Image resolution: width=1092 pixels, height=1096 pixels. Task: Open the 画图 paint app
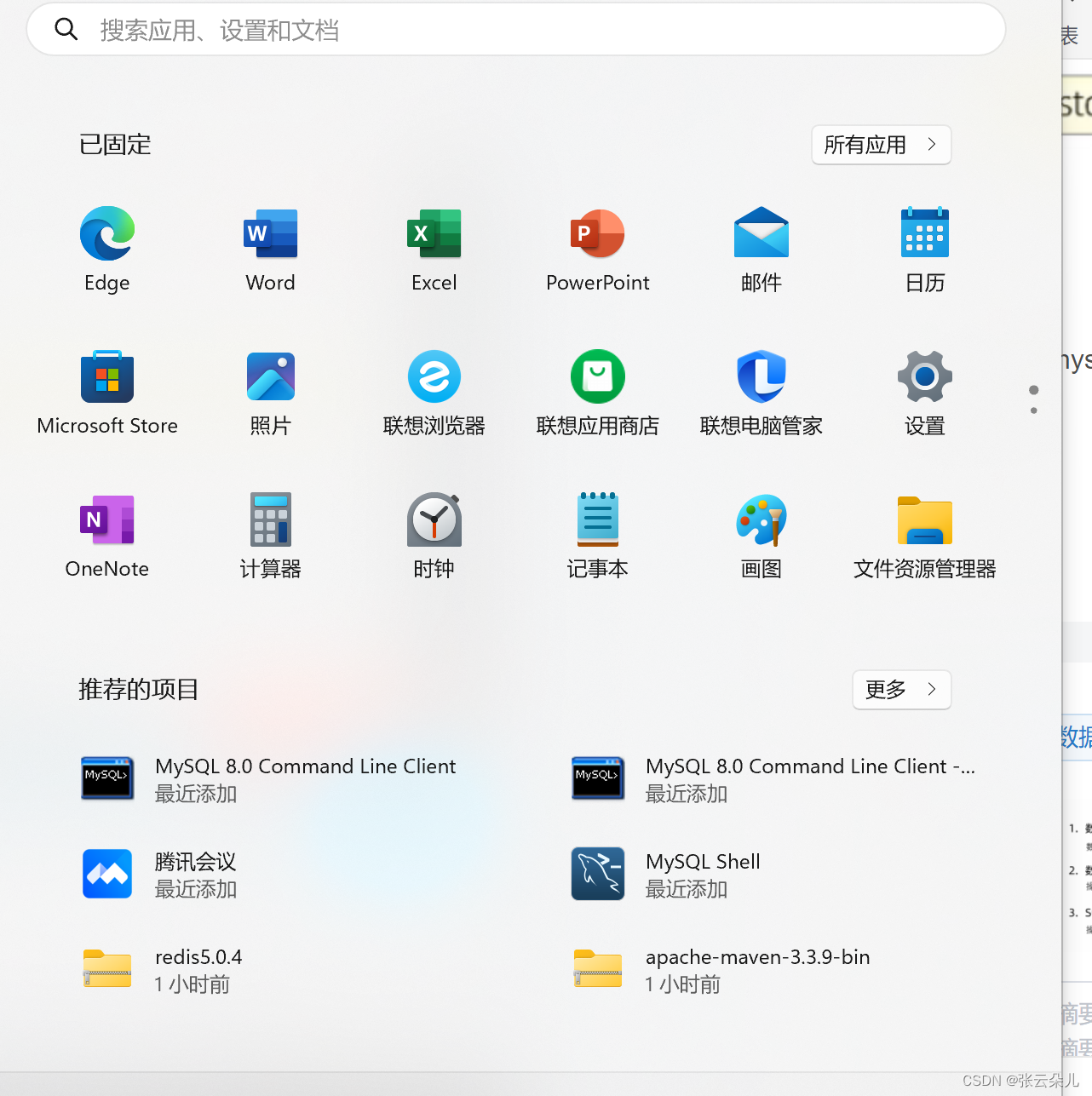pos(762,519)
